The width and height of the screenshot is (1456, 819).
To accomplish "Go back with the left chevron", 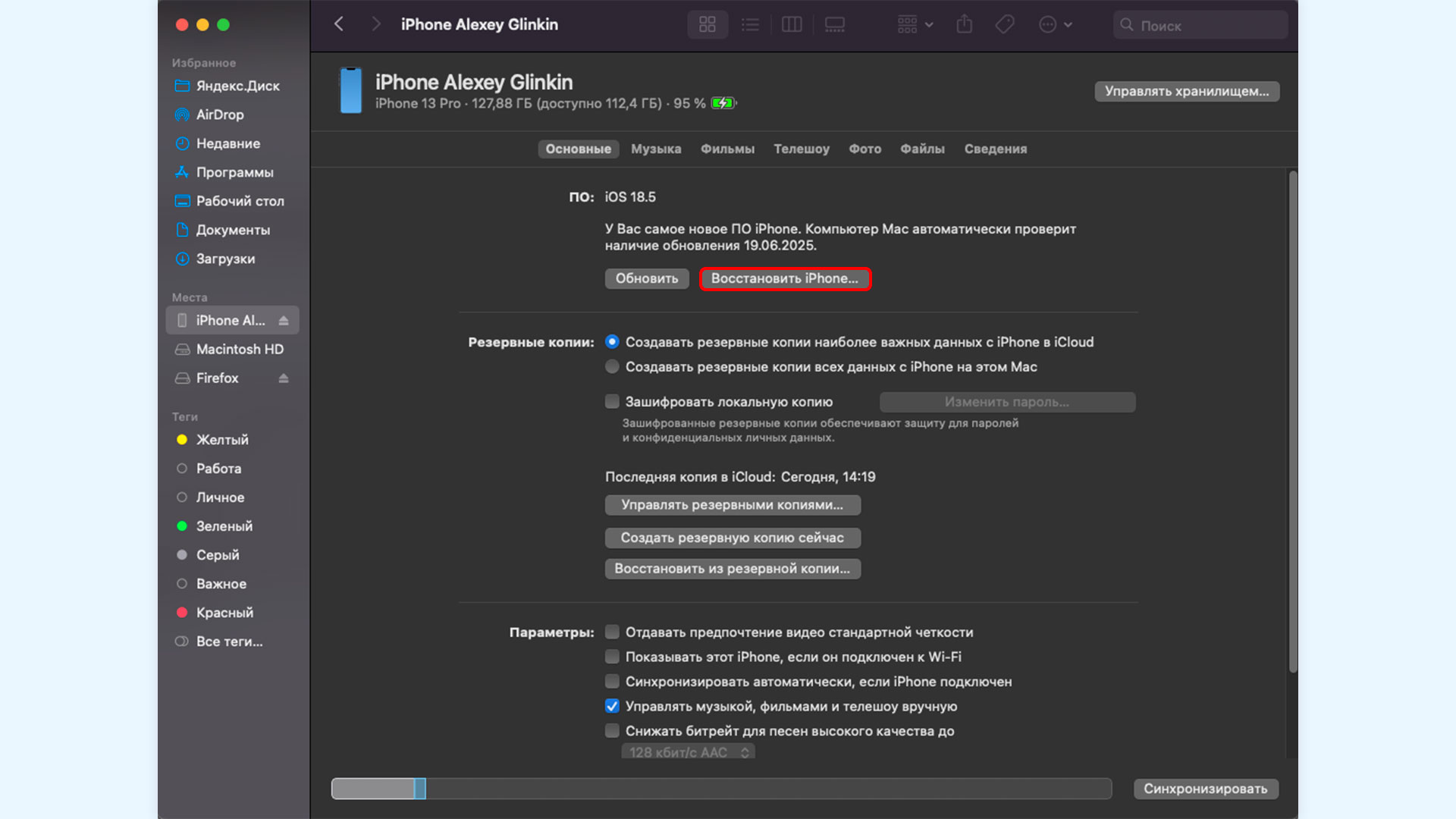I will 339,24.
